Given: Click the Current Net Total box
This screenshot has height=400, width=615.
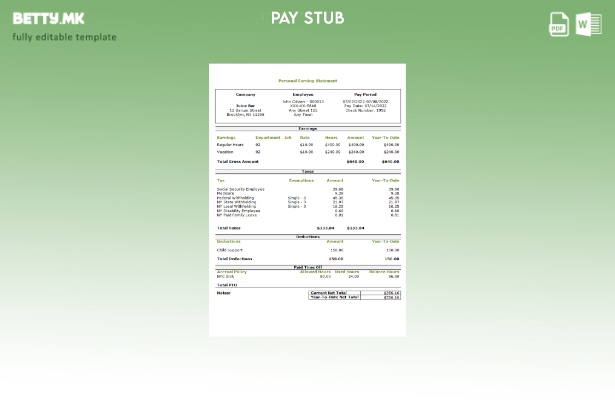Looking at the screenshot, I should (355, 293).
